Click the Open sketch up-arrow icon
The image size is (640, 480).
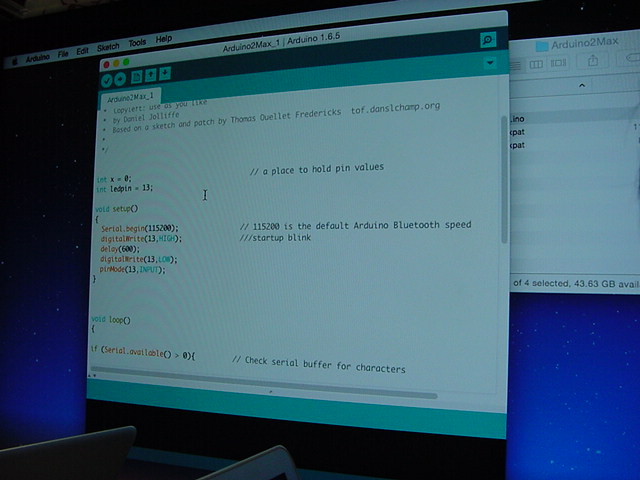click(x=151, y=75)
